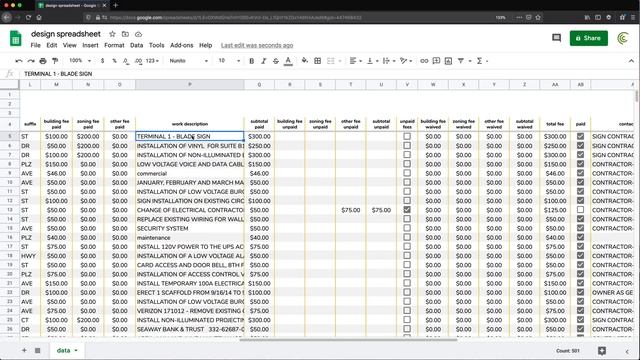Open the Data menu
This screenshot has width=640, height=360.
click(136, 45)
